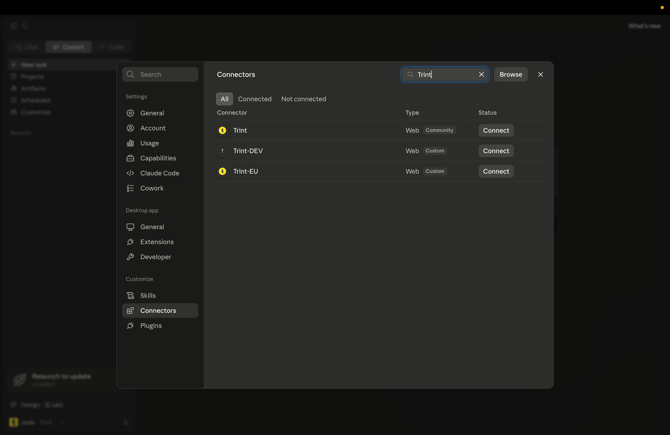Click the Trint-DEV letter T icon
The height and width of the screenshot is (435, 670).
point(222,151)
